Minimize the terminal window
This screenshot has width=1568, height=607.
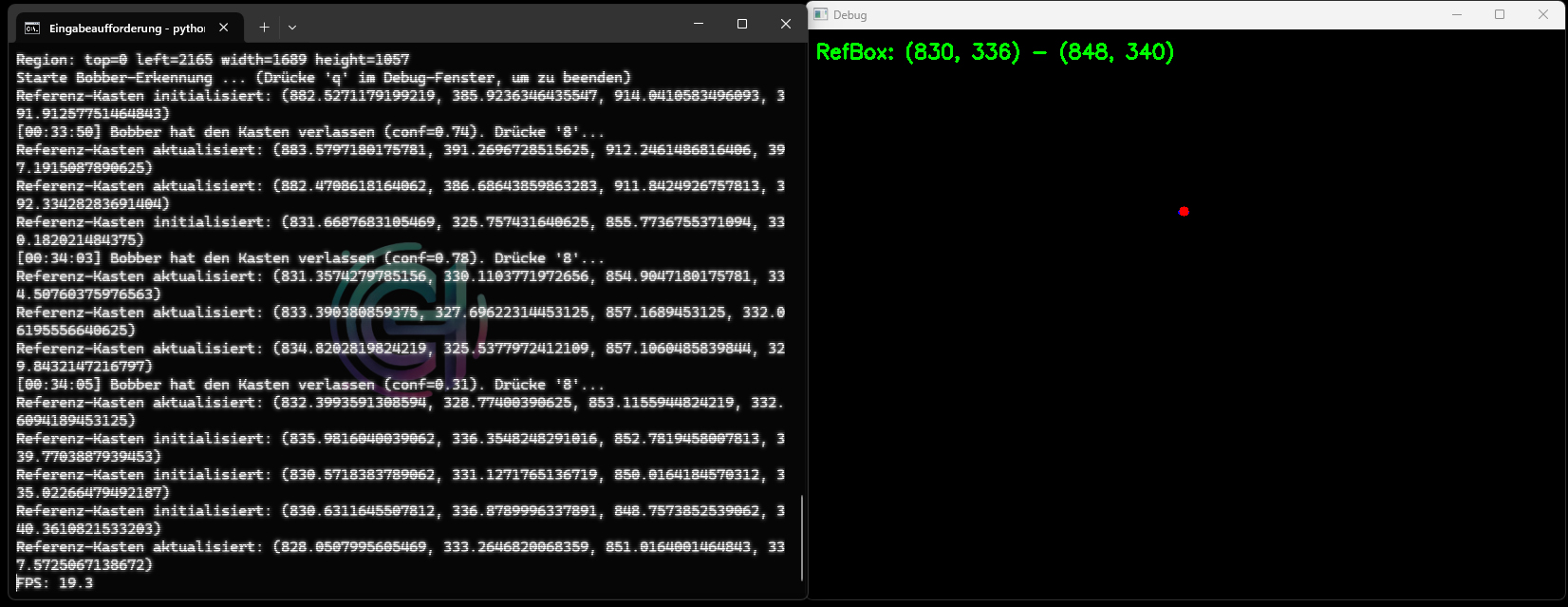click(x=698, y=24)
